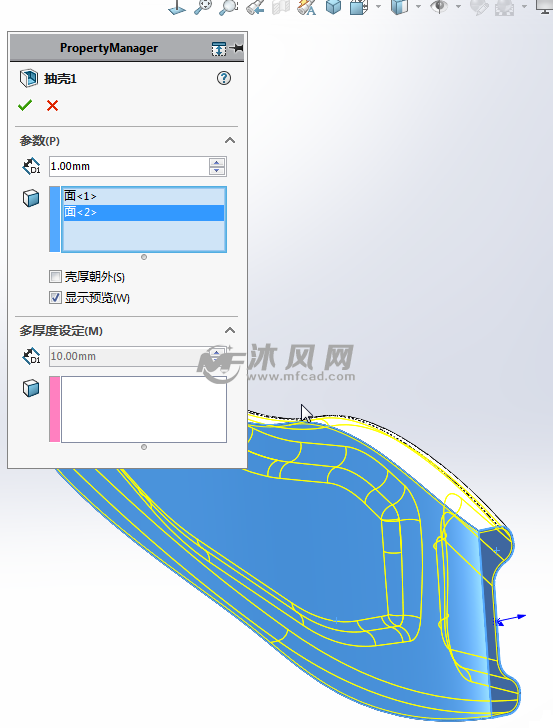This screenshot has height=728, width=553.
Task: Open the Display Style dropdown arrow
Action: pyautogui.click(x=418, y=6)
